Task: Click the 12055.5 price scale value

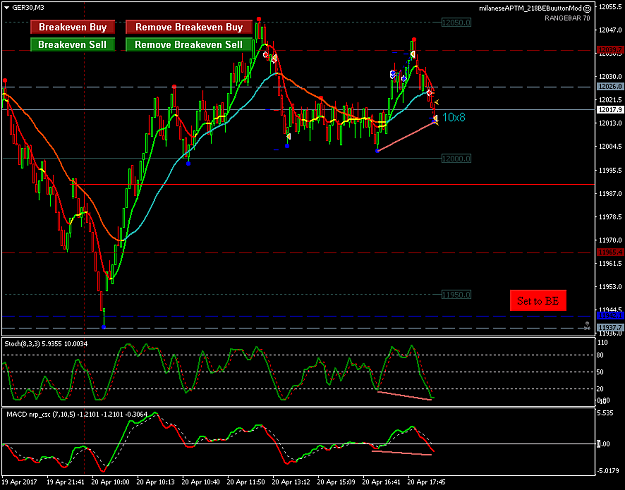Action: coord(610,6)
